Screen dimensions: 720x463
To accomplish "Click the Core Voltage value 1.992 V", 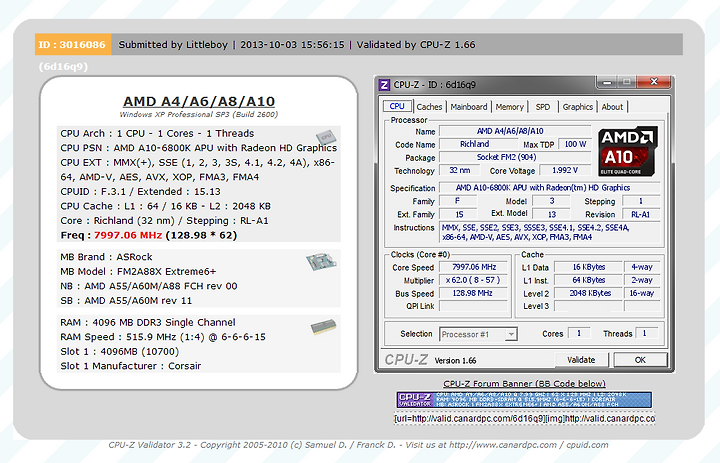I will pyautogui.click(x=565, y=170).
